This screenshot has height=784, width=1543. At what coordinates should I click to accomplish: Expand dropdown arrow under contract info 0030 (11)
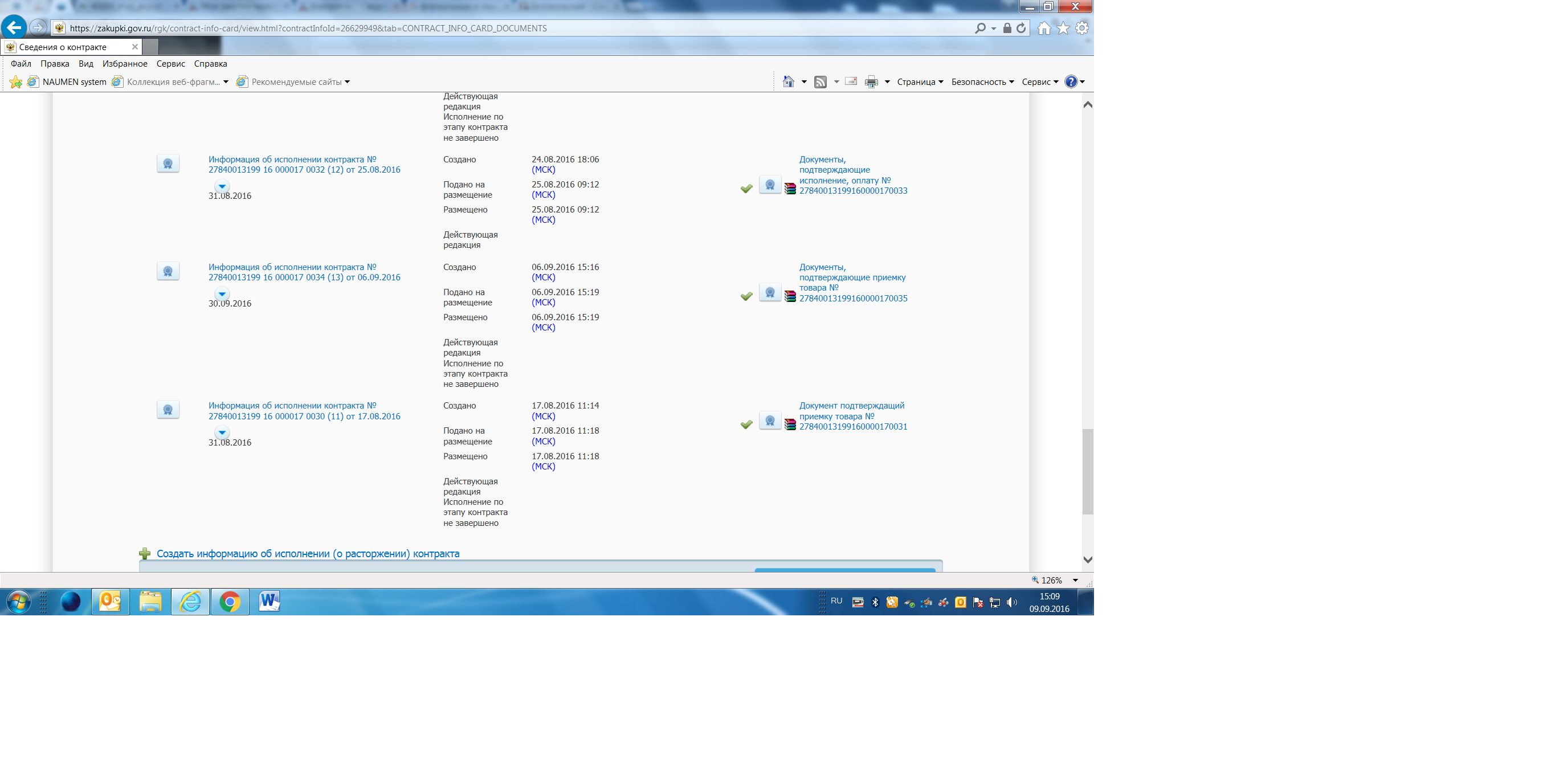222,432
